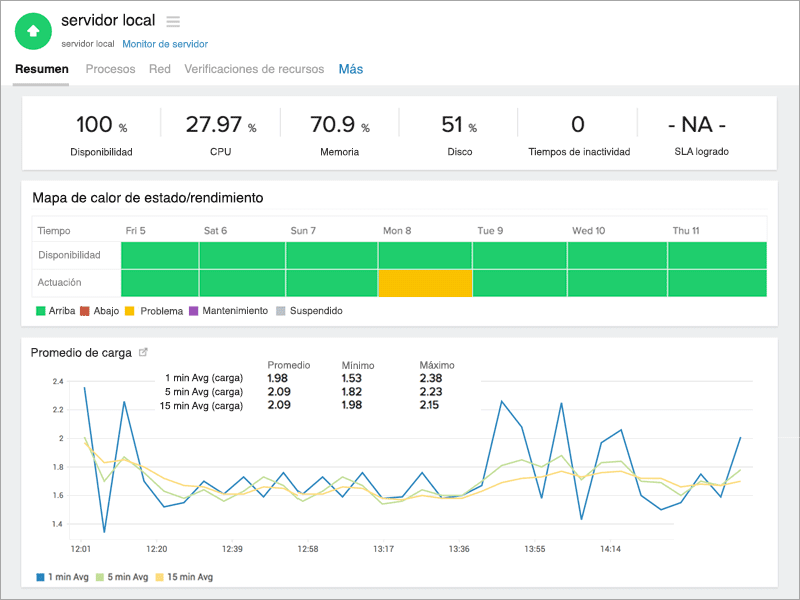Click the Monitor de servidor link
Screen dimensions: 800x600
165,44
